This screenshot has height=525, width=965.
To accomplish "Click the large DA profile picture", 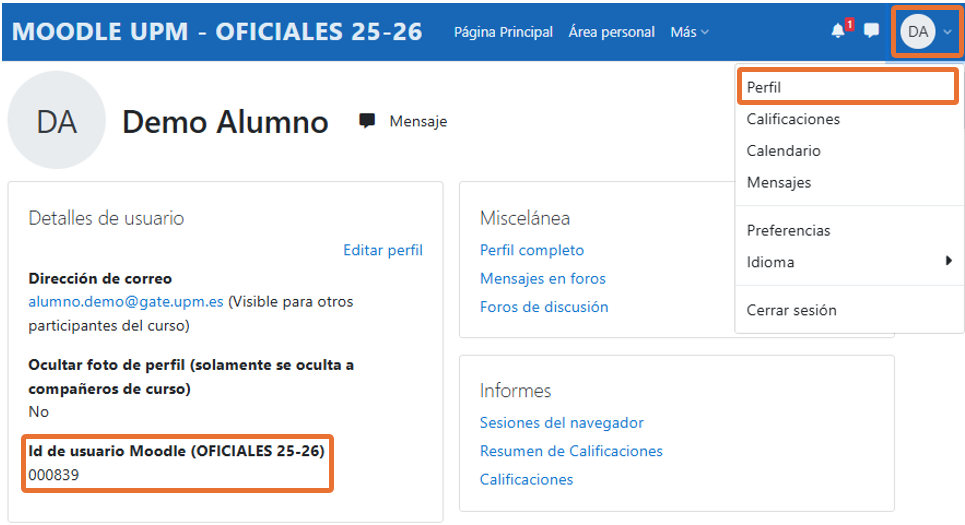I will (x=57, y=120).
